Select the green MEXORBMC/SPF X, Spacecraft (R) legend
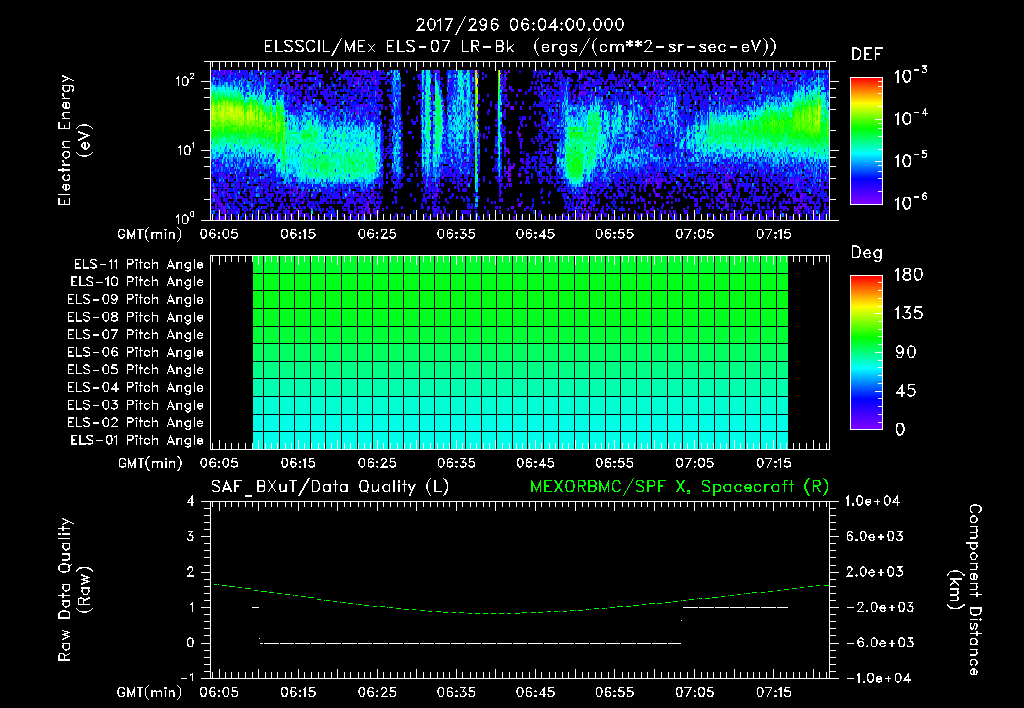 [679, 487]
